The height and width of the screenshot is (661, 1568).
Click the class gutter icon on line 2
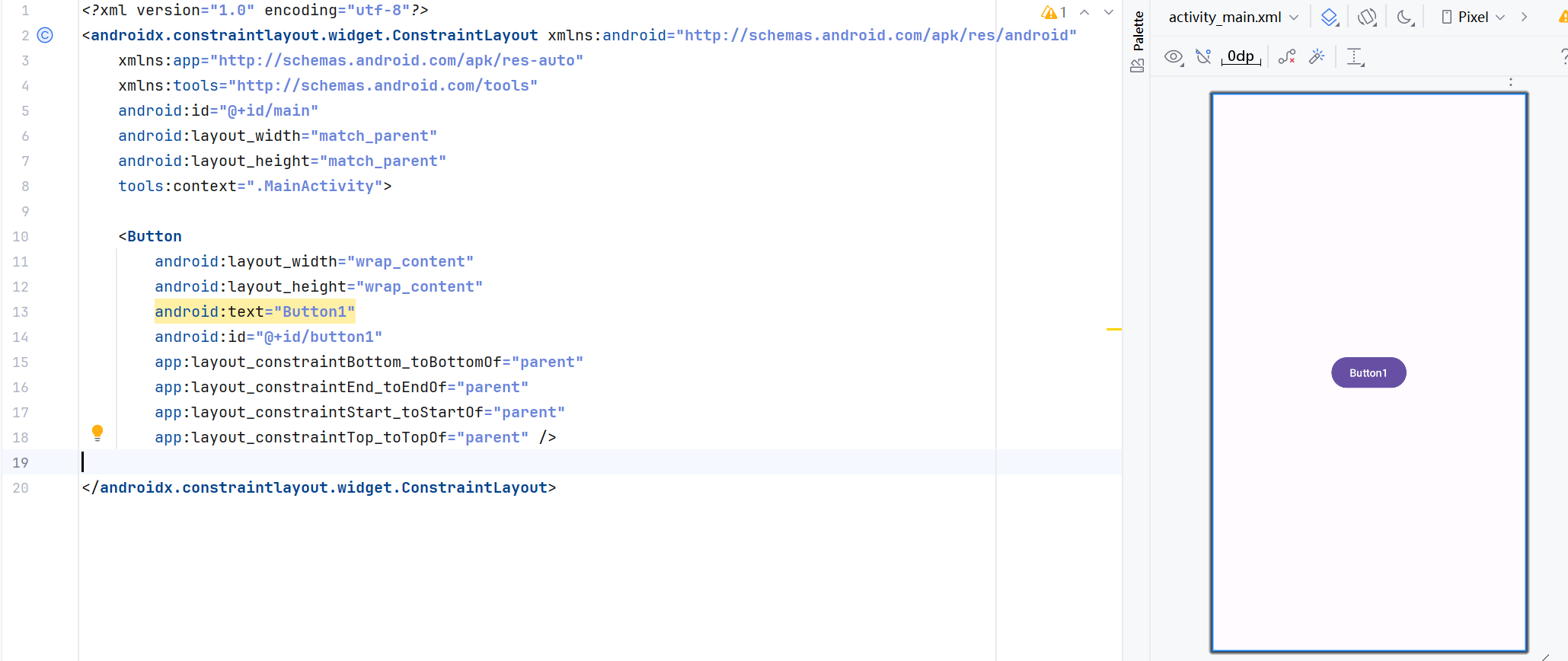click(46, 35)
